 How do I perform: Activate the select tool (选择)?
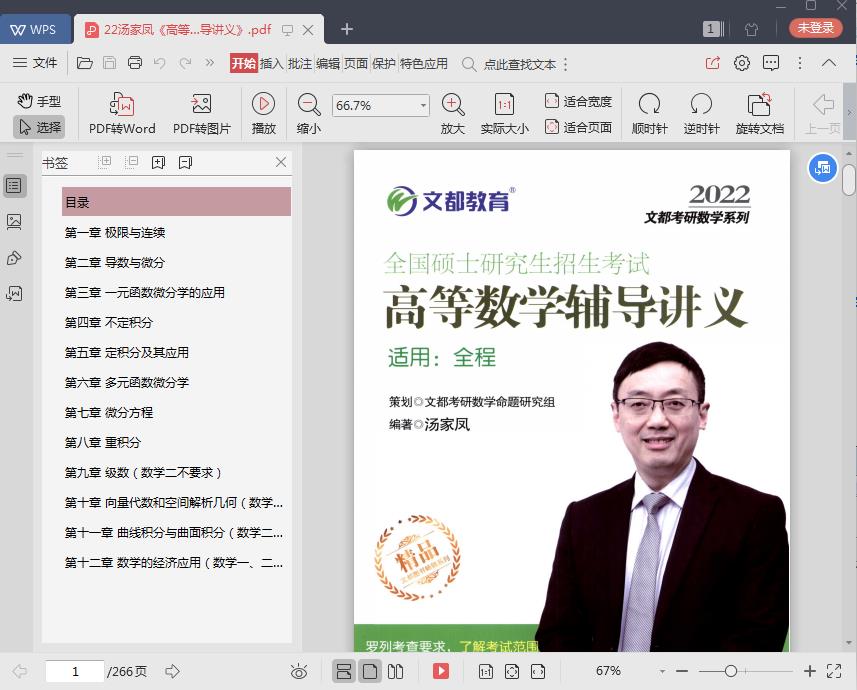[x=39, y=127]
